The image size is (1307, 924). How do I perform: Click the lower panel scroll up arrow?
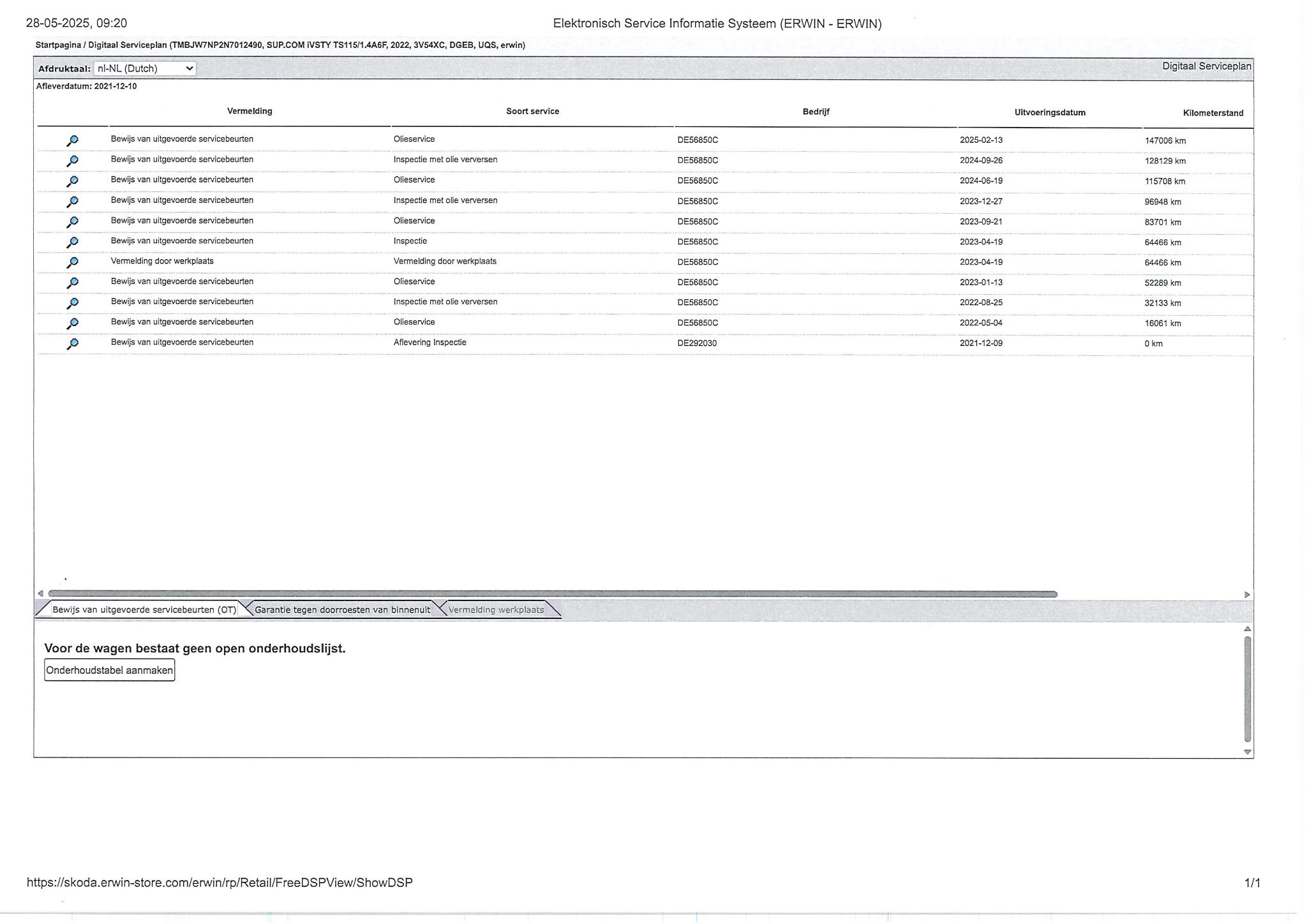coord(1248,629)
